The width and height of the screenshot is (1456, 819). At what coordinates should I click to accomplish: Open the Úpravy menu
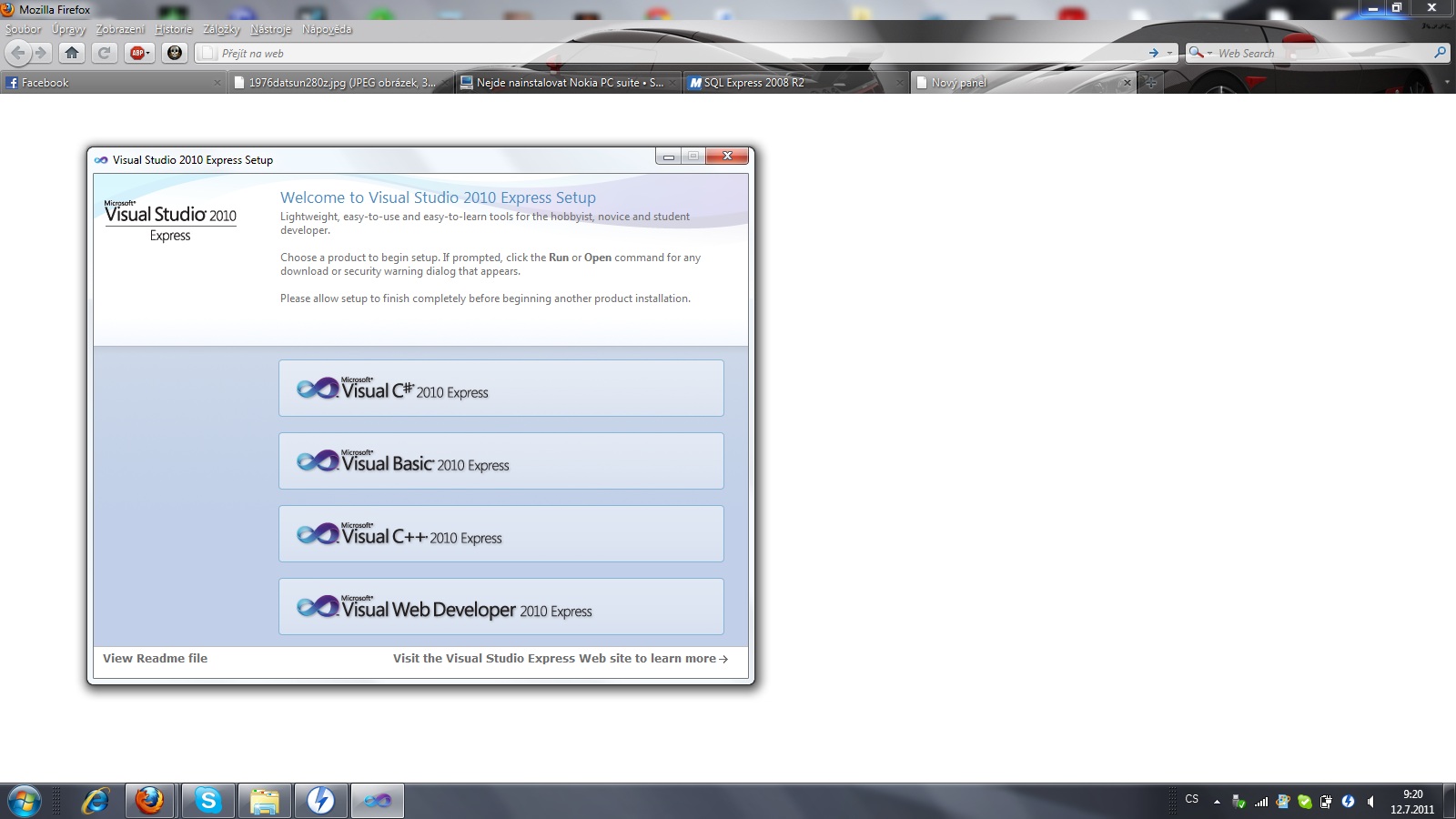pyautogui.click(x=68, y=29)
